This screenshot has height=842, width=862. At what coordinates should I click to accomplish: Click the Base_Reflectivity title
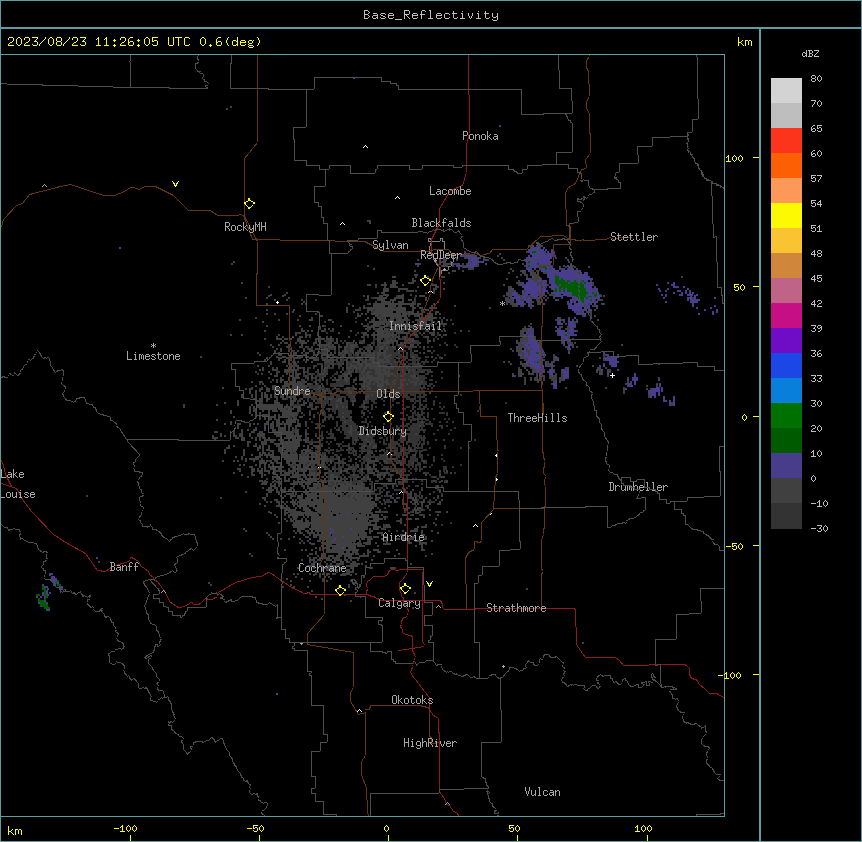click(431, 15)
